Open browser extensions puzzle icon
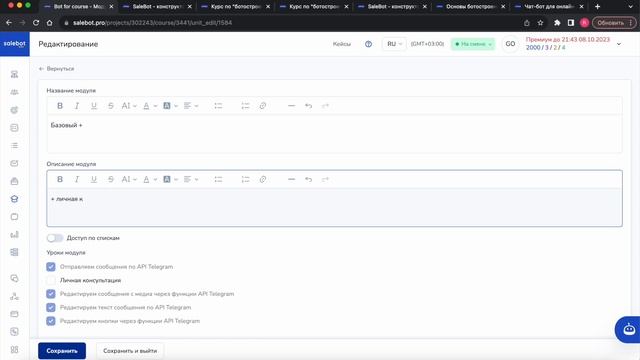 557,23
